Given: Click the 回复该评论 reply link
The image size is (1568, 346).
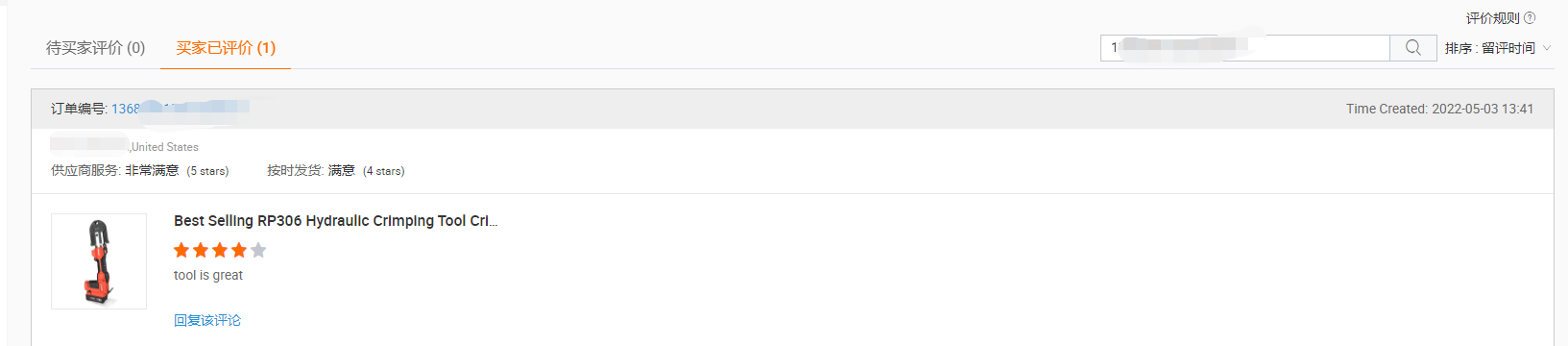Looking at the screenshot, I should point(207,320).
